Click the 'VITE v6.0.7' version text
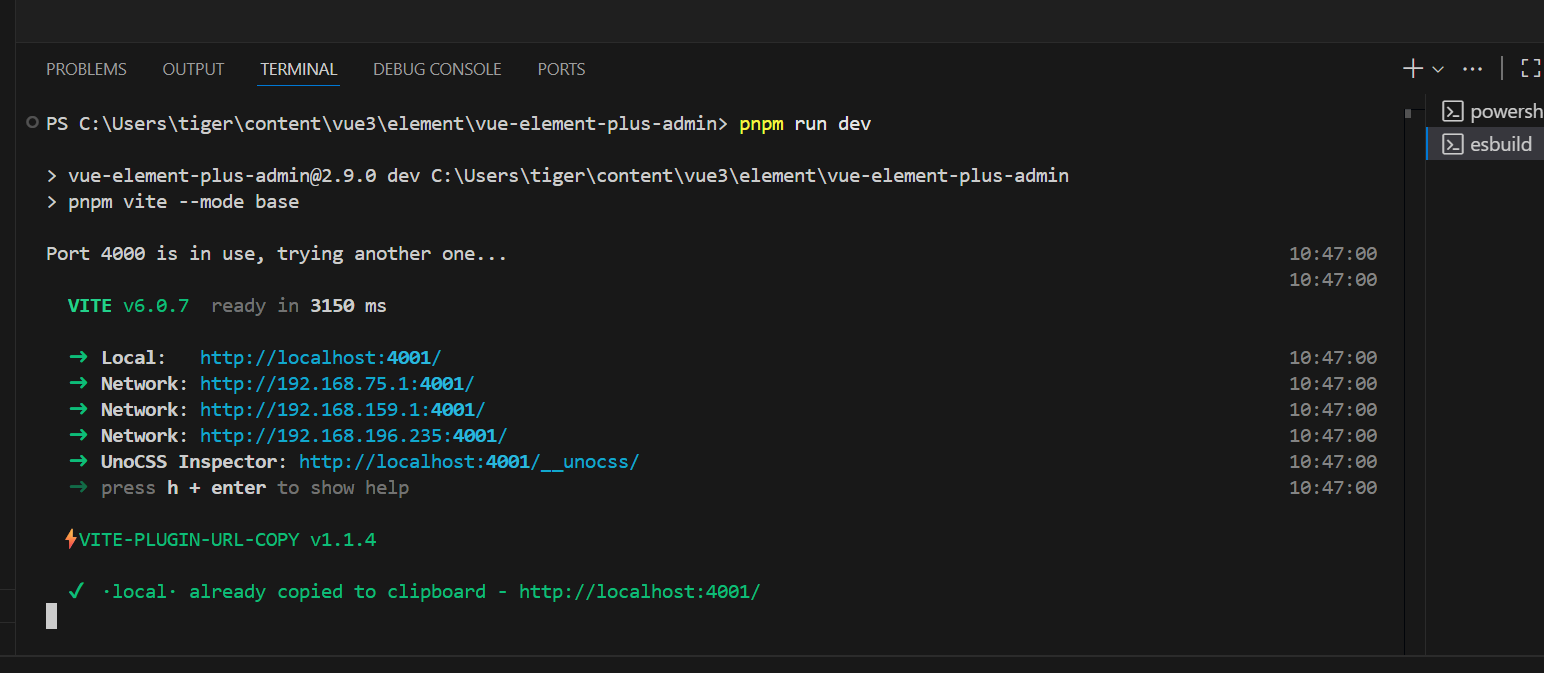Screen dimensions: 1544x673 128,305
